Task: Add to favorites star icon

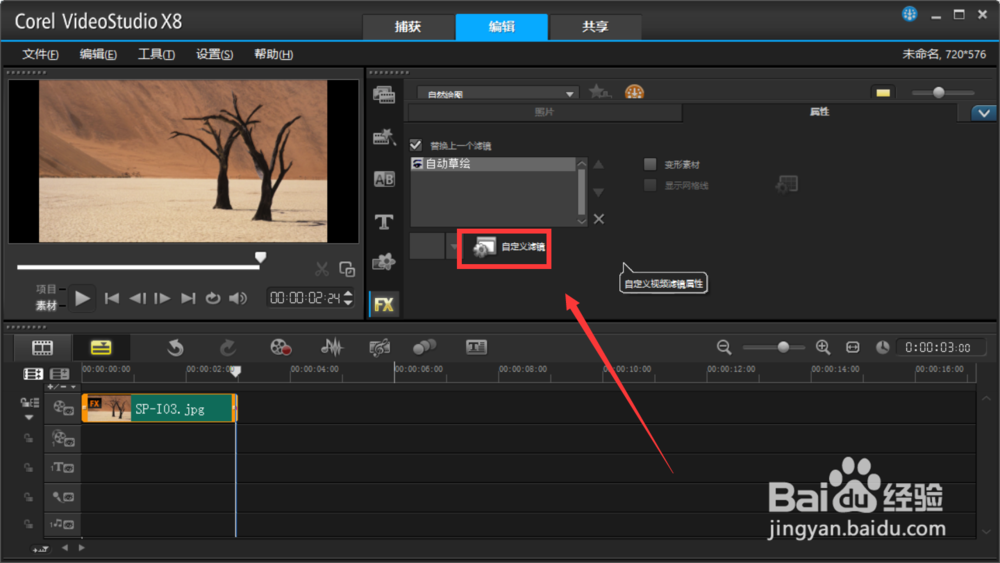Action: point(599,92)
